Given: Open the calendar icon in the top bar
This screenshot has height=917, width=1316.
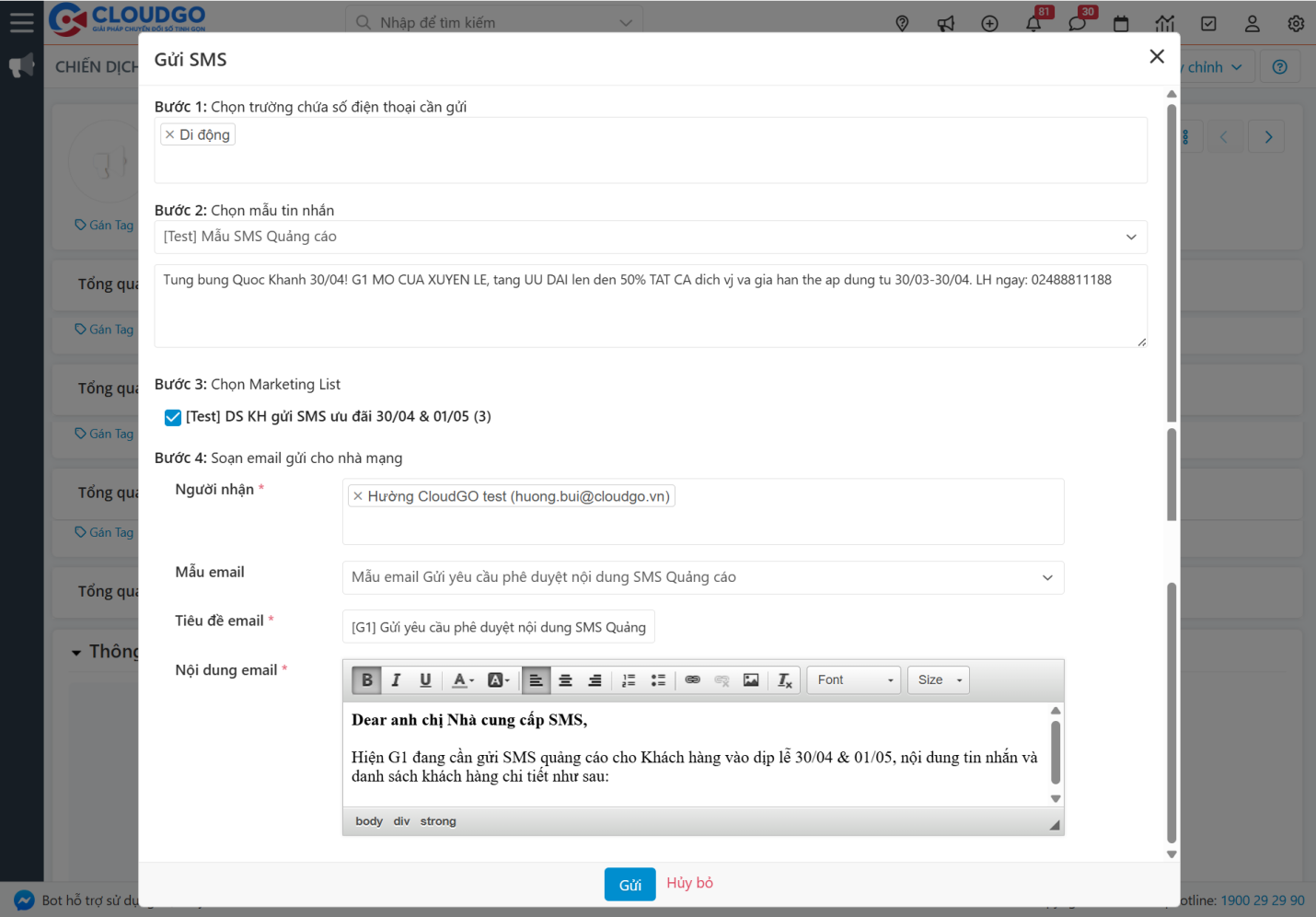Looking at the screenshot, I should point(1121,23).
